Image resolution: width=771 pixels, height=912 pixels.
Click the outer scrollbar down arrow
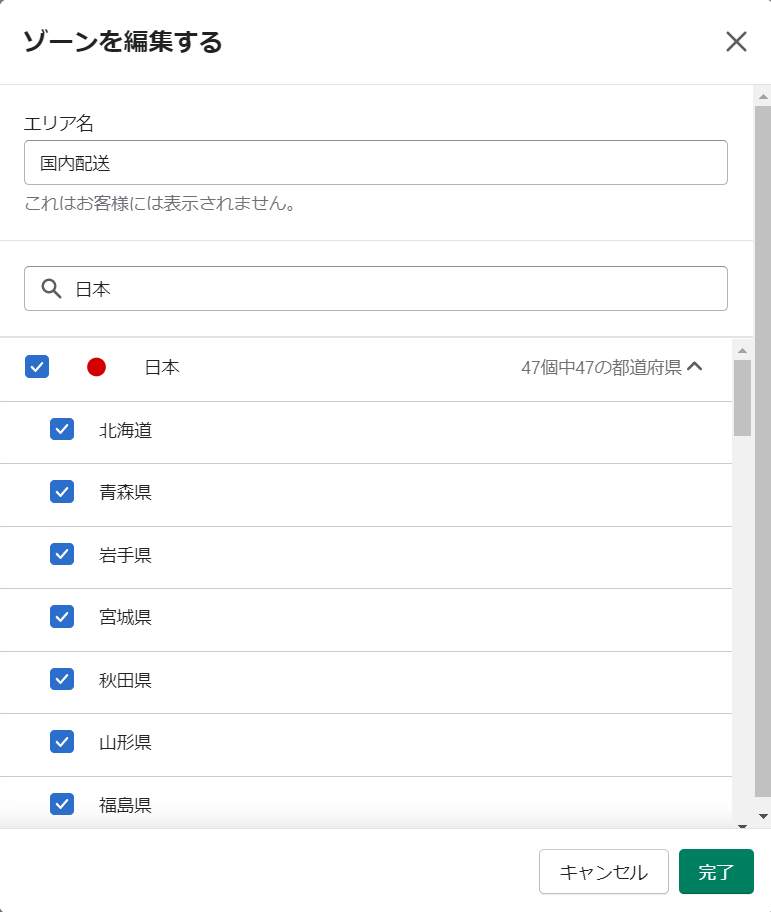[x=763, y=817]
